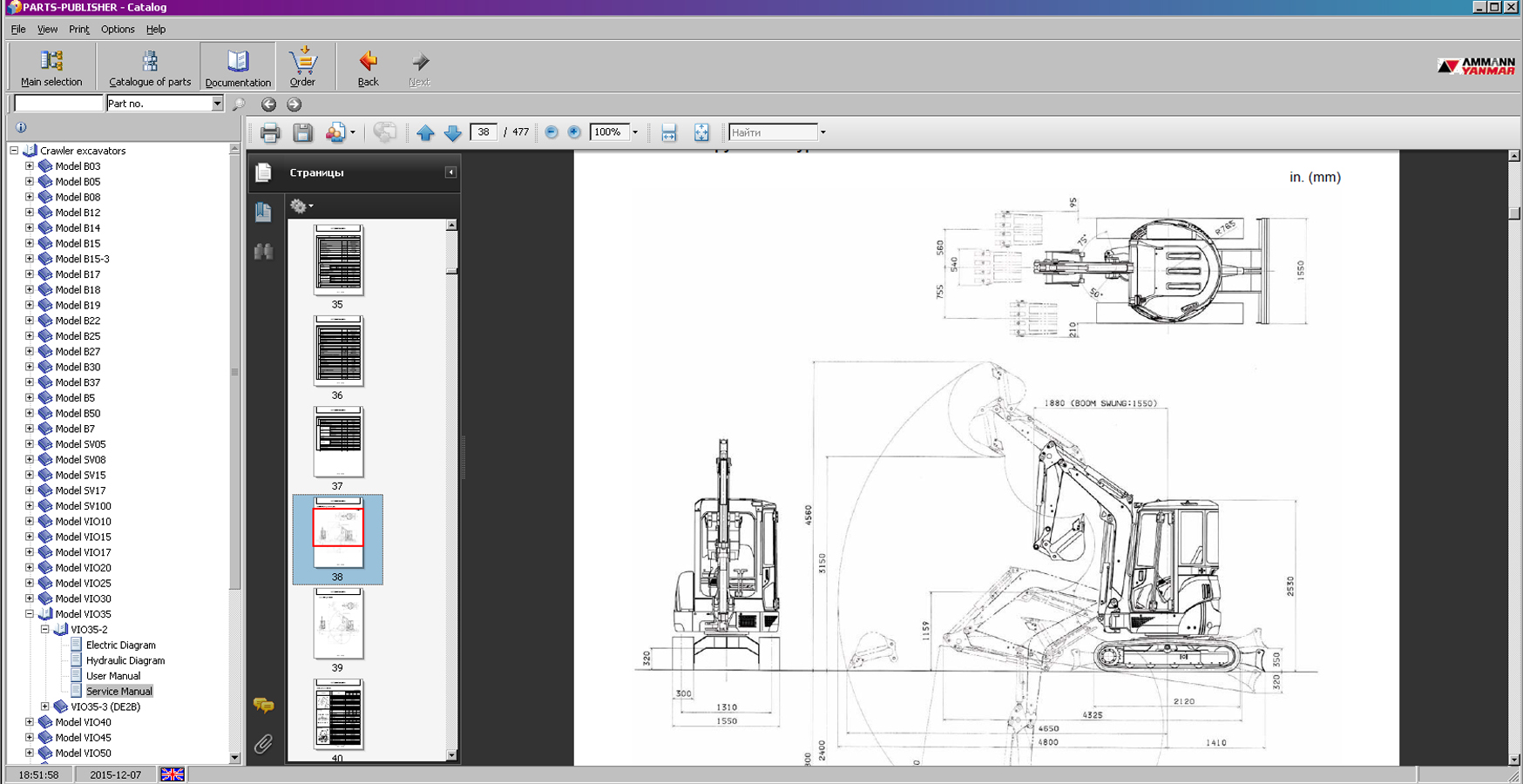Image resolution: width=1523 pixels, height=784 pixels.
Task: Switch to Catalogue of parts view
Action: tap(150, 67)
